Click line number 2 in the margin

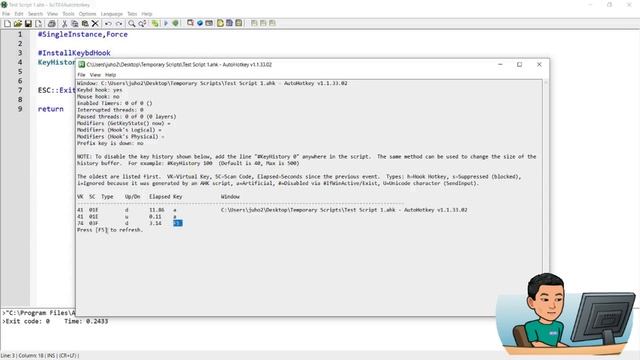[20, 44]
